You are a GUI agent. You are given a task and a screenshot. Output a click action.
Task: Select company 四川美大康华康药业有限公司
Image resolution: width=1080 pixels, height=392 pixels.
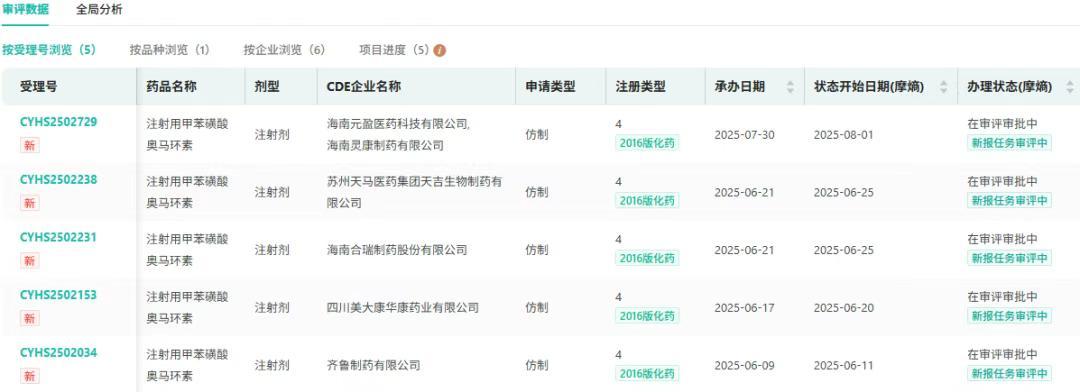click(402, 307)
